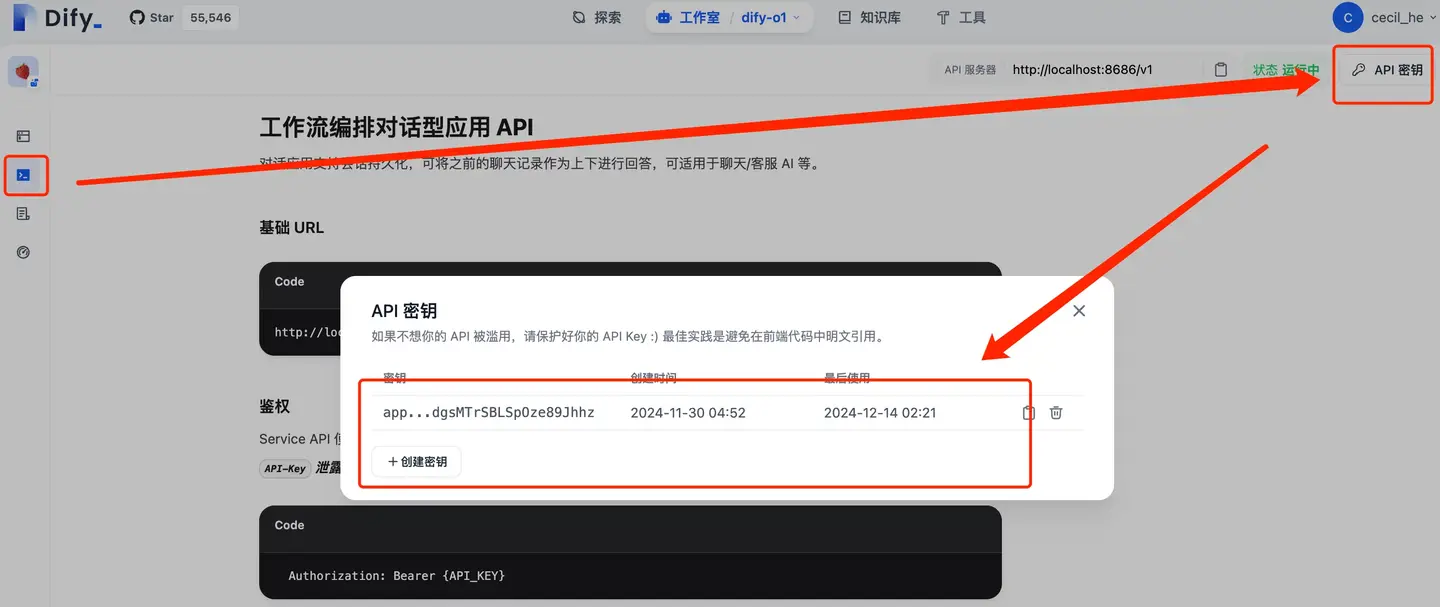Click the 55,546 star count link
This screenshot has width=1440, height=607.
coord(209,17)
